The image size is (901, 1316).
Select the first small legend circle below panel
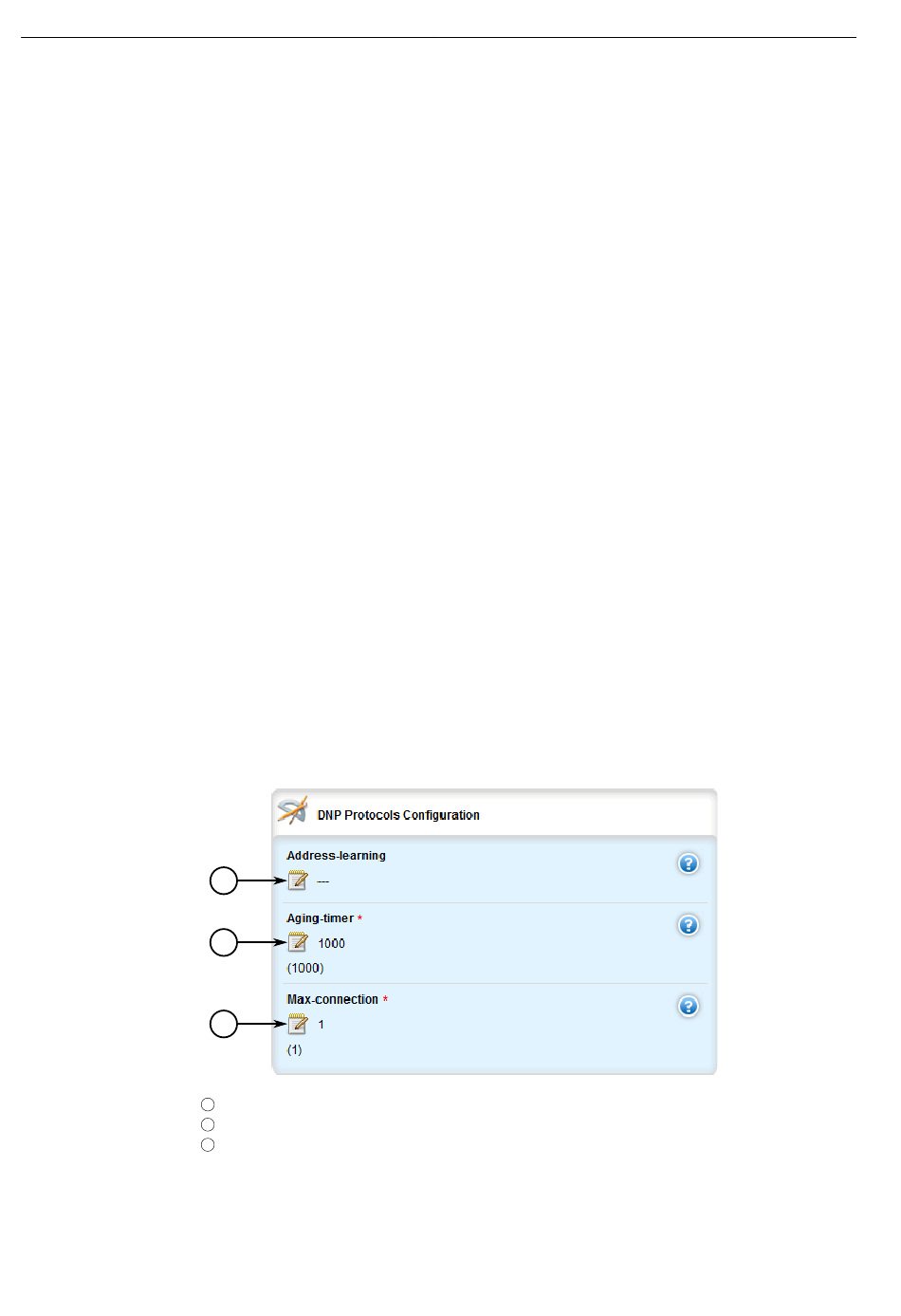click(208, 1104)
